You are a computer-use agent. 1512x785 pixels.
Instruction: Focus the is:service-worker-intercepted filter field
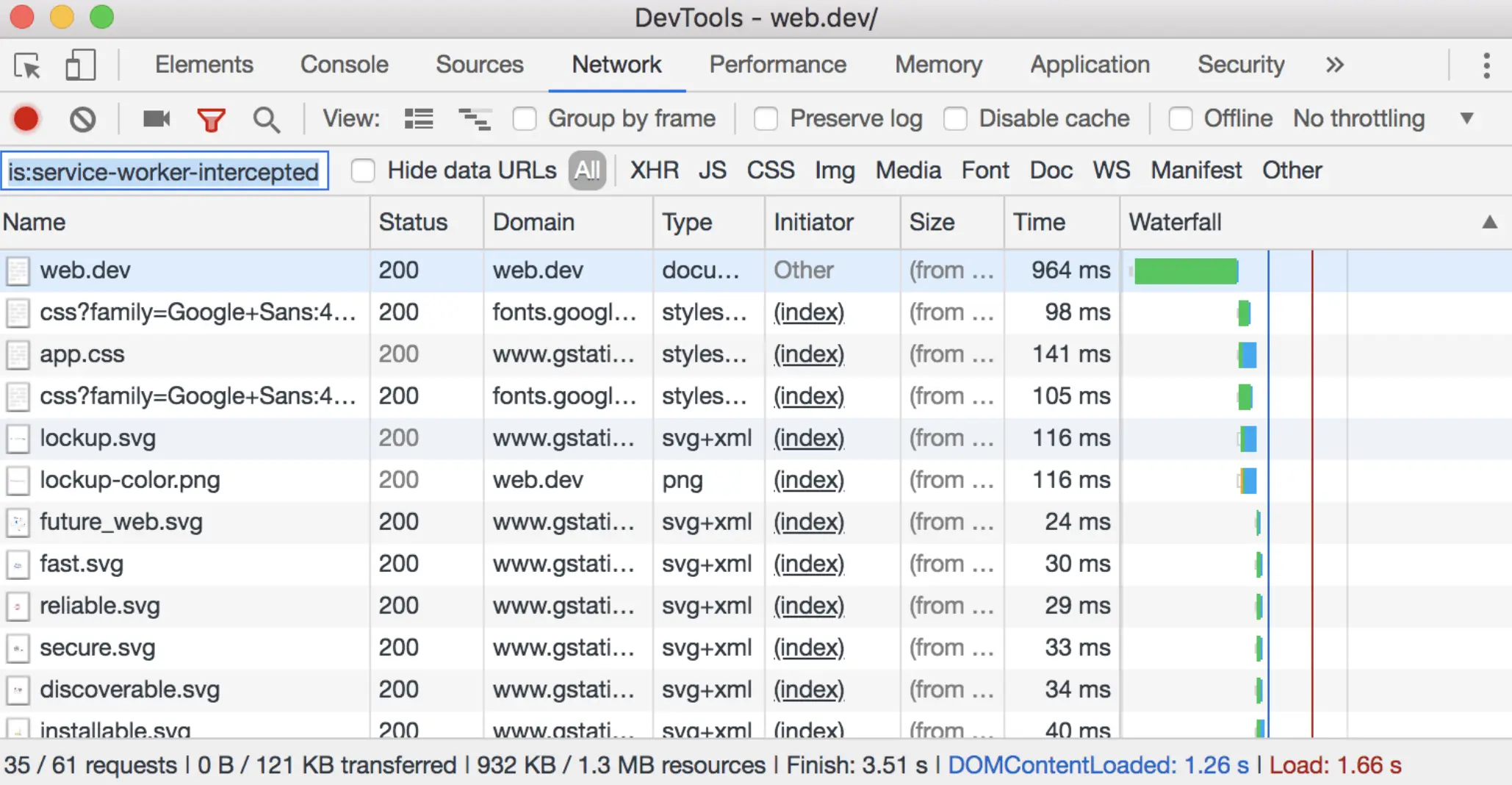click(x=165, y=171)
